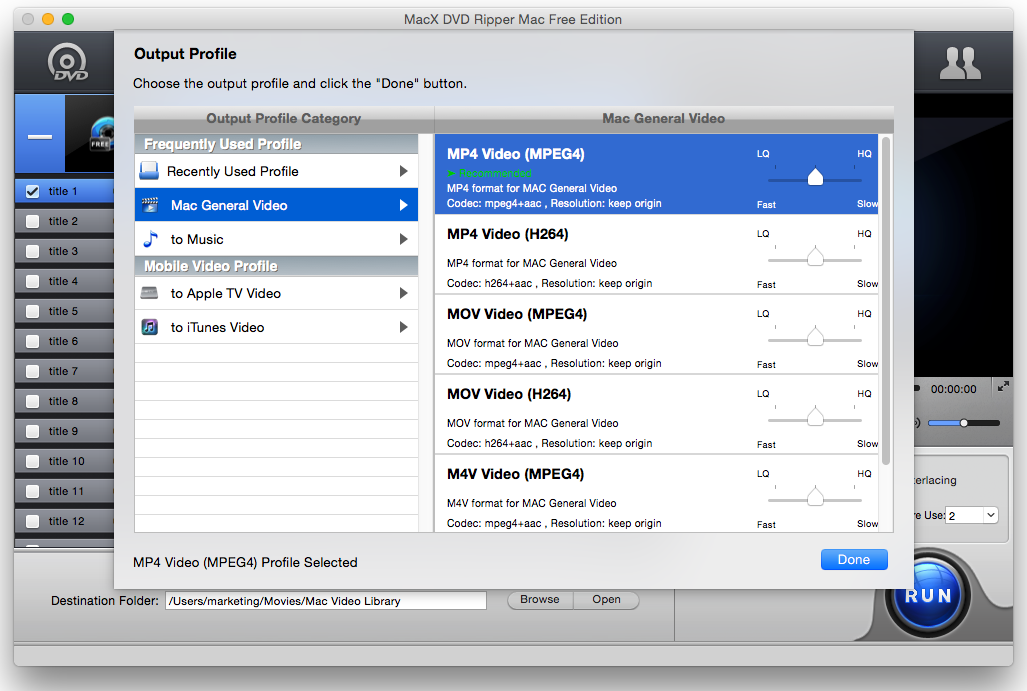Click the Browse button
1027x691 pixels.
(540, 600)
